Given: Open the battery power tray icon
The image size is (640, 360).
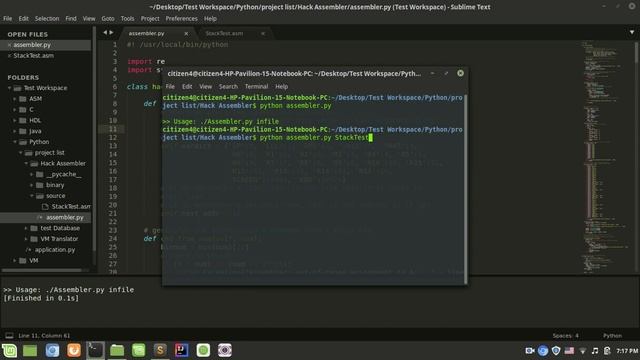Looking at the screenshot, I should [x=607, y=351].
